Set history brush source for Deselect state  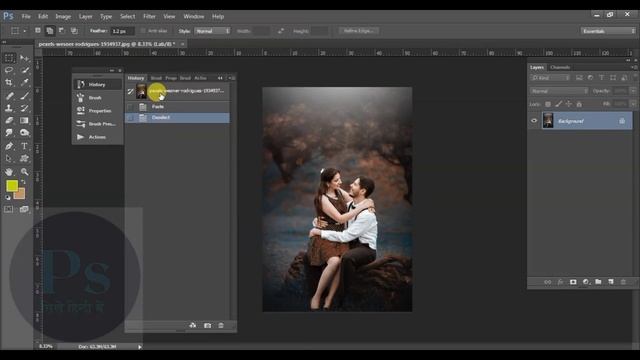coord(130,118)
